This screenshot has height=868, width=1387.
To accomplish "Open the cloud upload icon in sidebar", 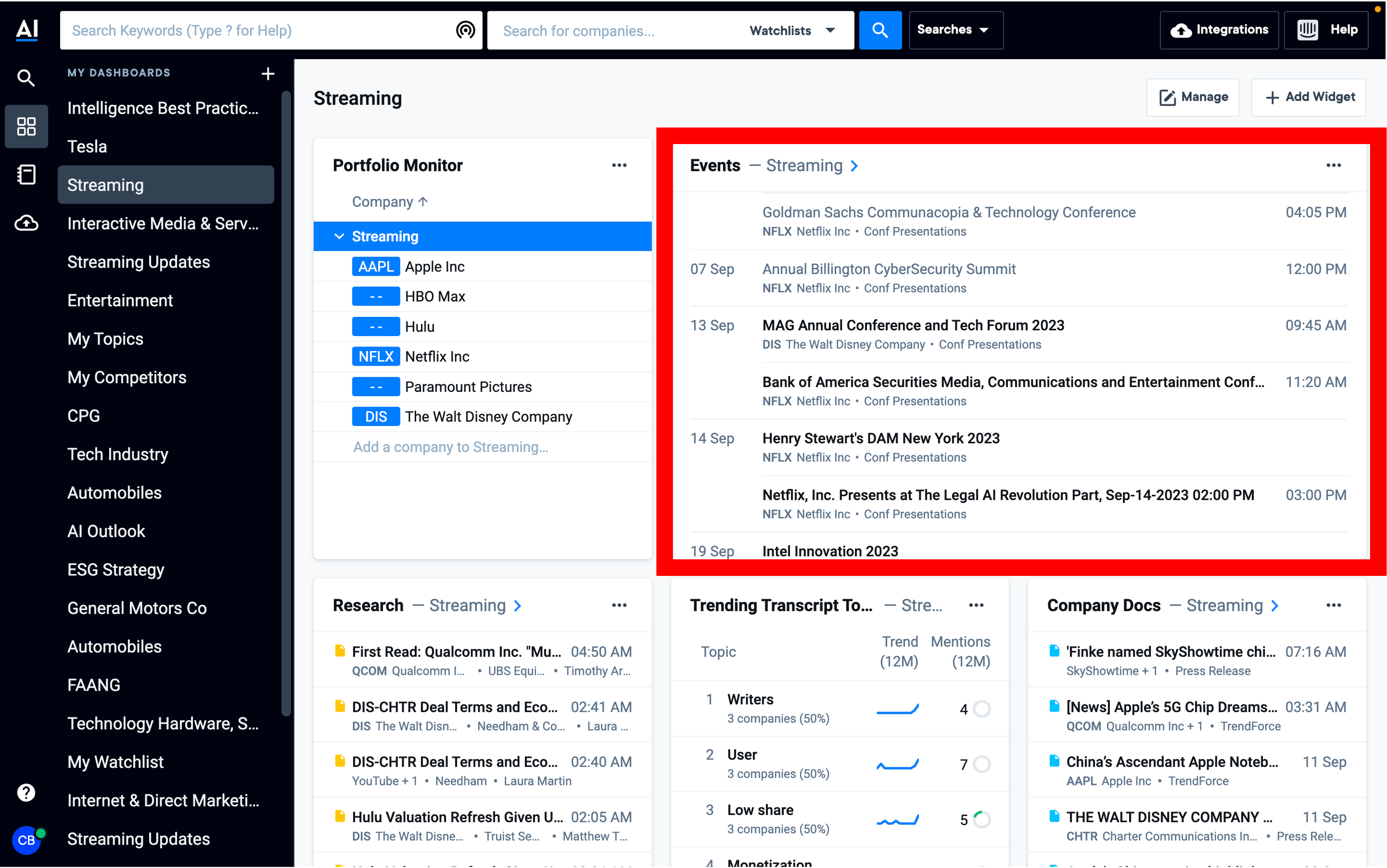I will [26, 223].
